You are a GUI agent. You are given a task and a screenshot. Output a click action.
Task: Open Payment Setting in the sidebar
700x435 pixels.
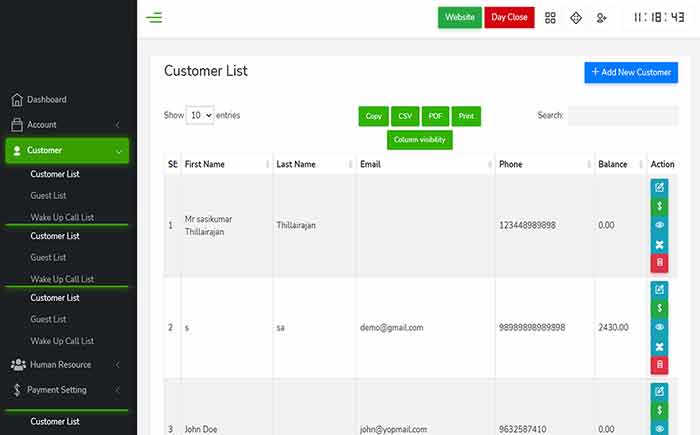[66, 390]
